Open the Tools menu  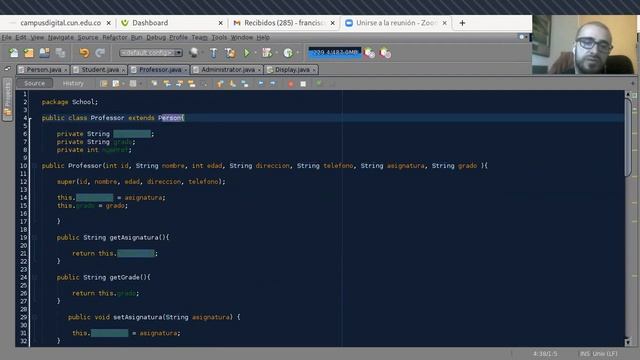click(x=219, y=37)
